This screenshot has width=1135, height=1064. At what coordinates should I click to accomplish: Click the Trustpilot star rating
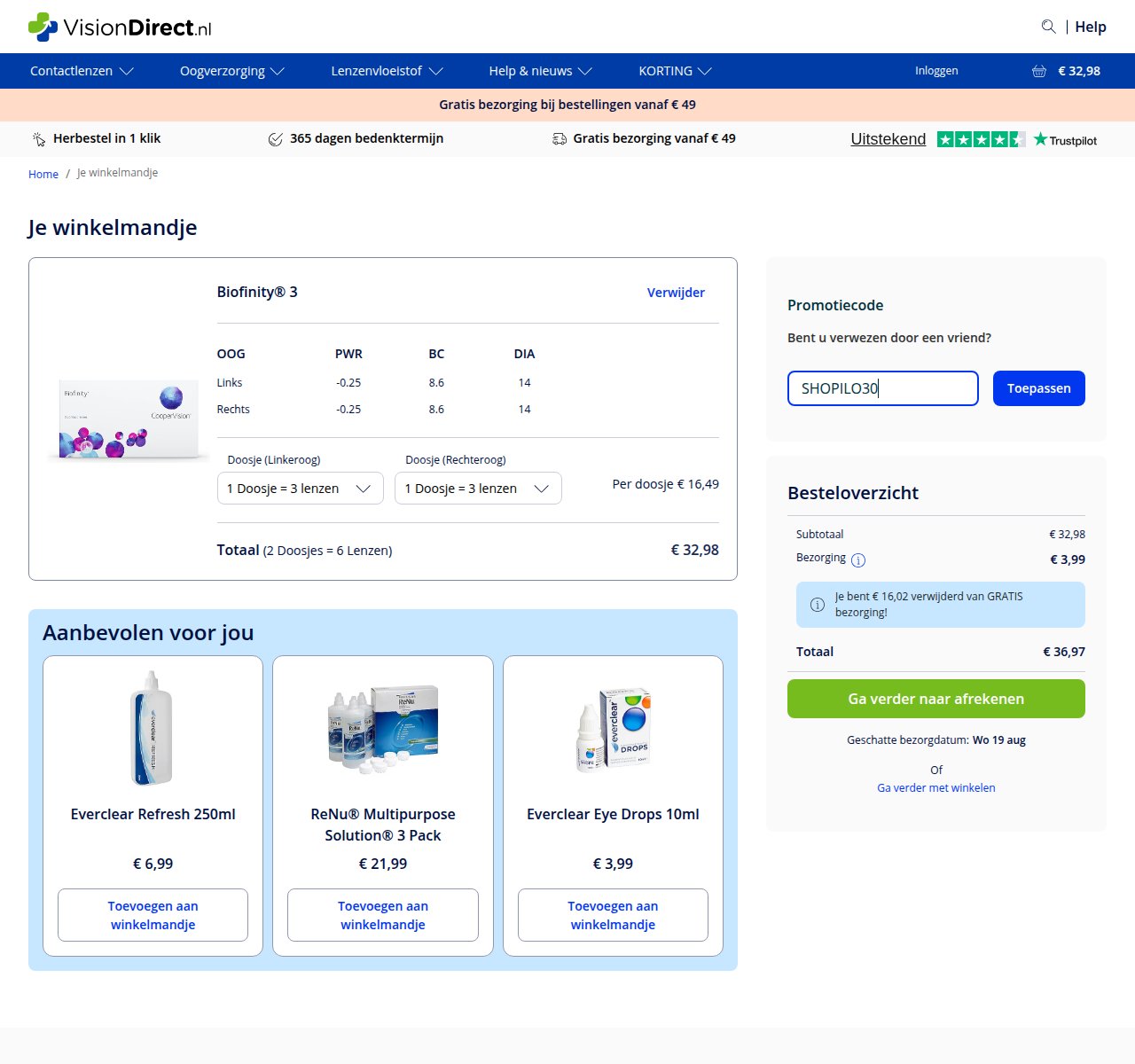coord(981,139)
